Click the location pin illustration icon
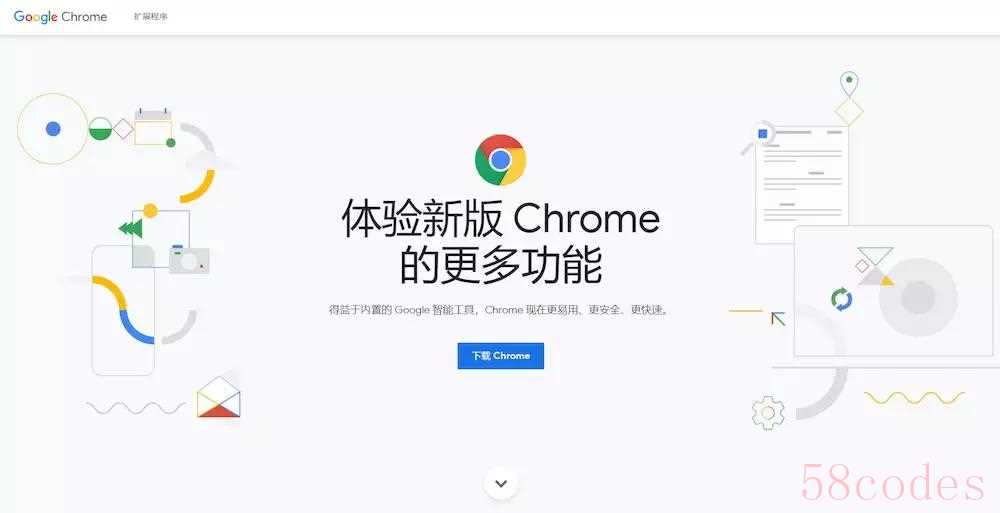The width and height of the screenshot is (1000, 513). point(849,85)
